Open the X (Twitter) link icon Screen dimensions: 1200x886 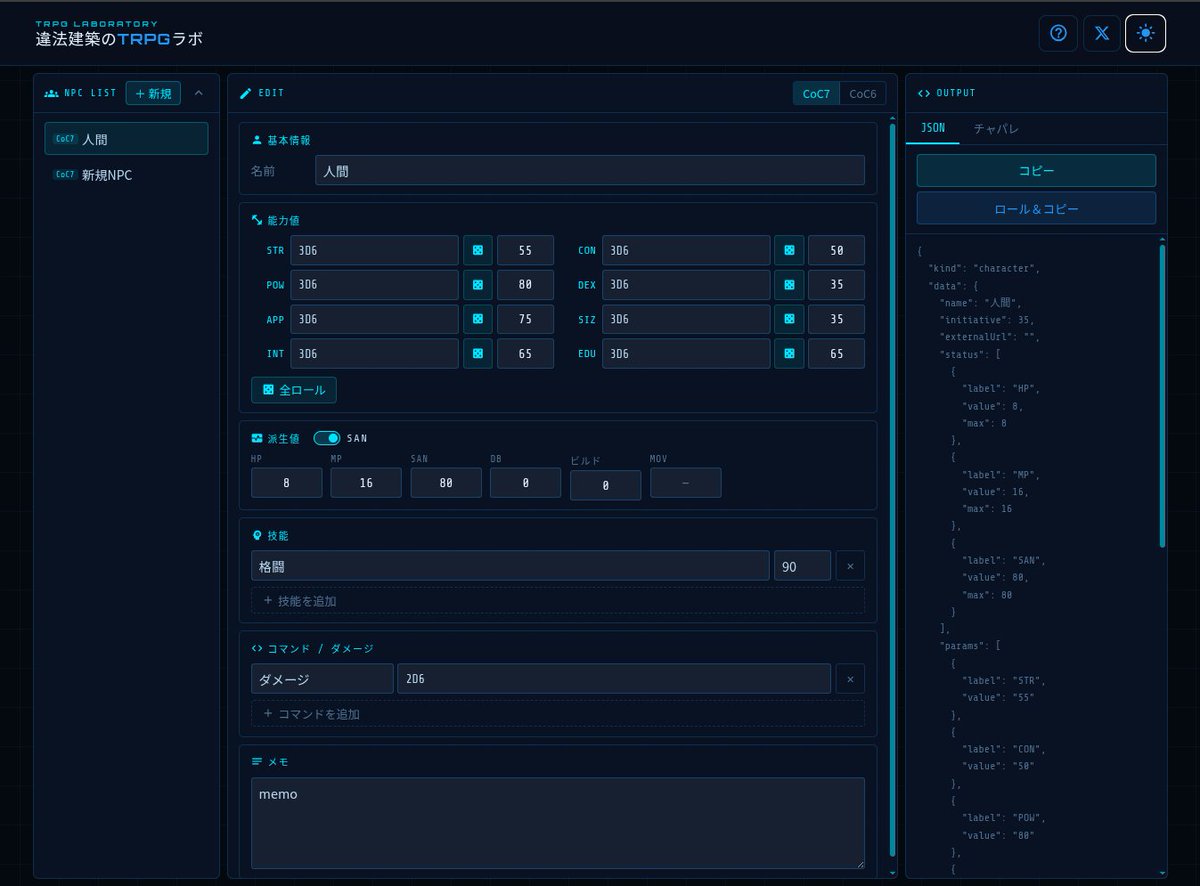coord(1102,33)
